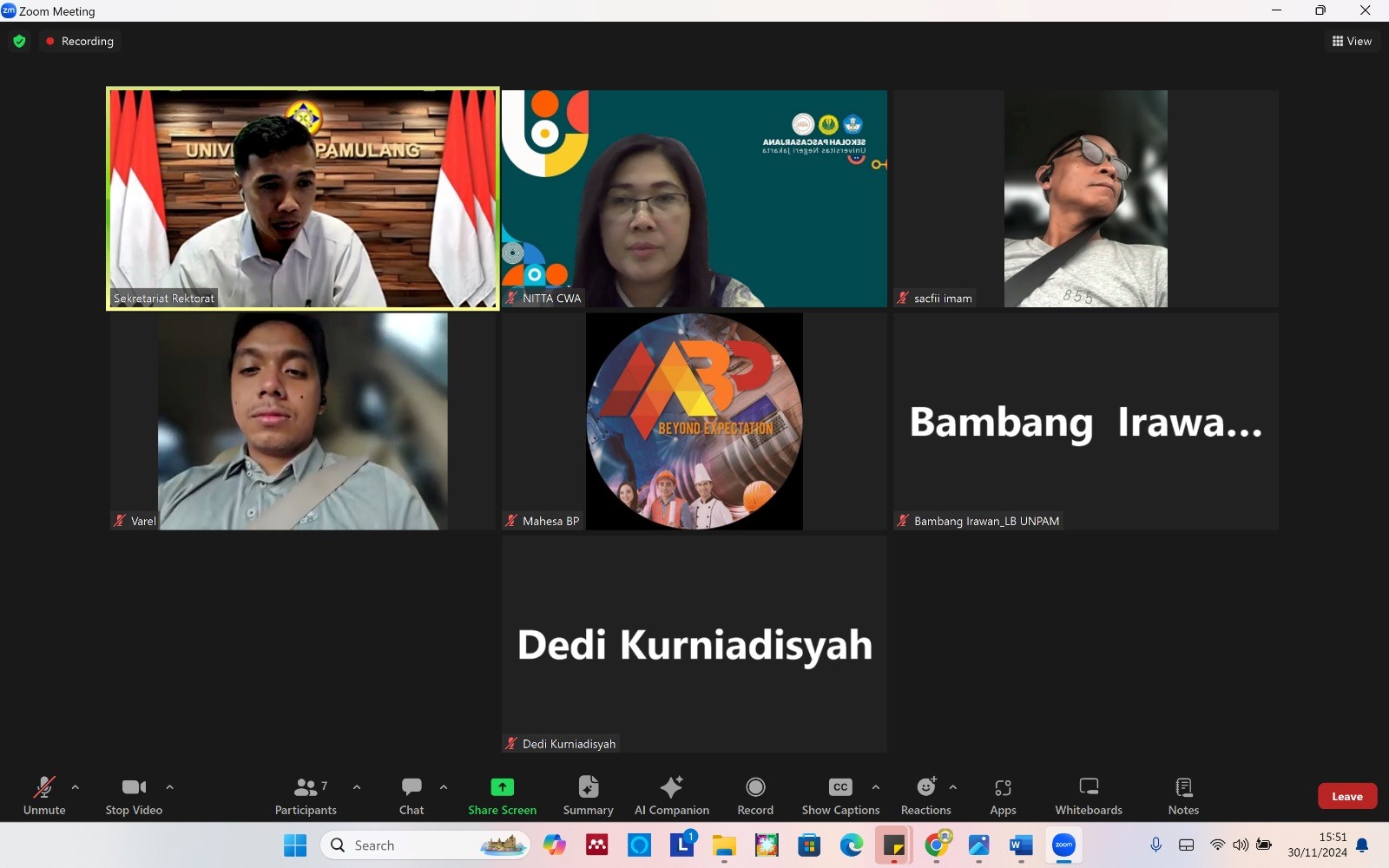Select Dedi Kurniadisyah participant tile
This screenshot has width=1389, height=868.
(694, 644)
